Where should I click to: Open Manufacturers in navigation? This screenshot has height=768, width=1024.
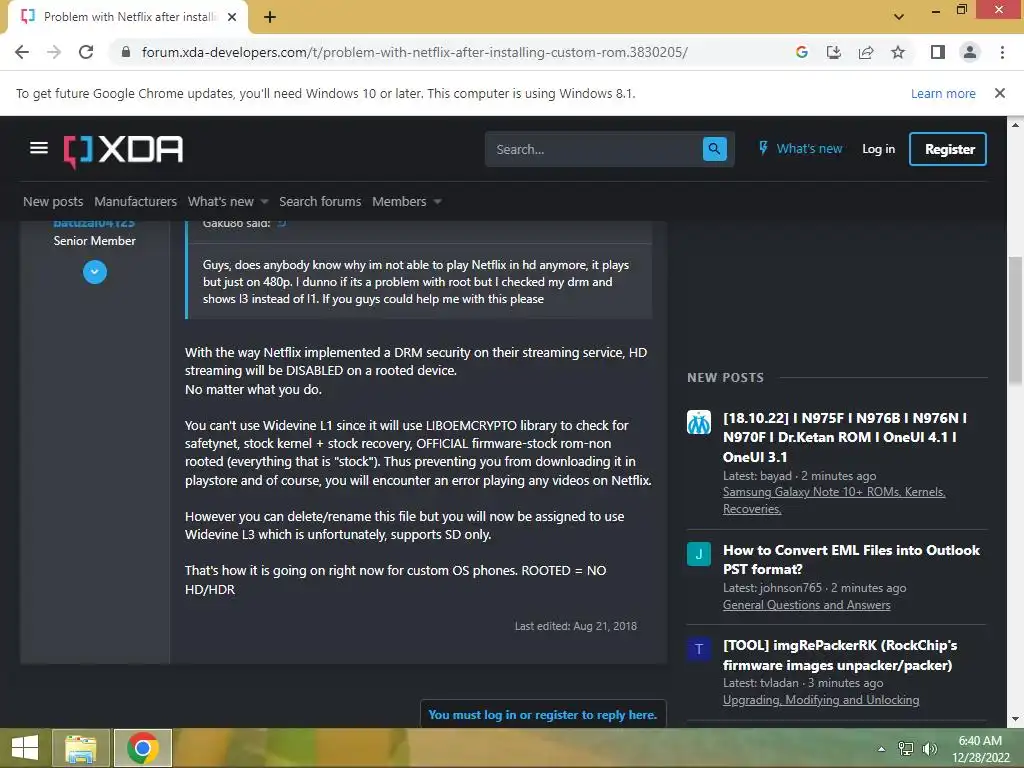click(x=135, y=201)
